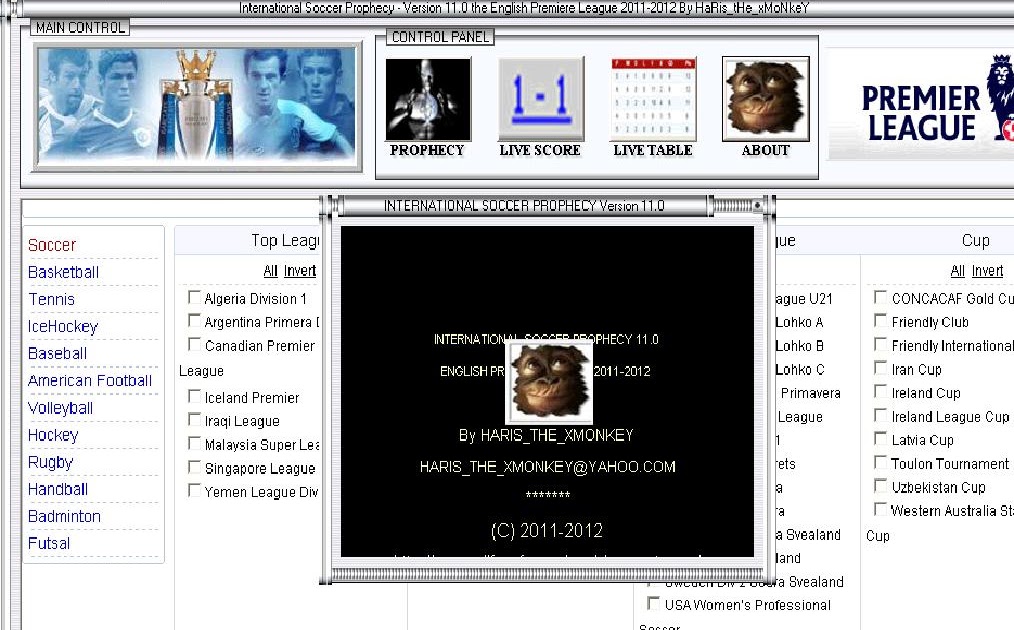Click Invert under the Top League column
This screenshot has height=630, width=1014.
click(299, 271)
